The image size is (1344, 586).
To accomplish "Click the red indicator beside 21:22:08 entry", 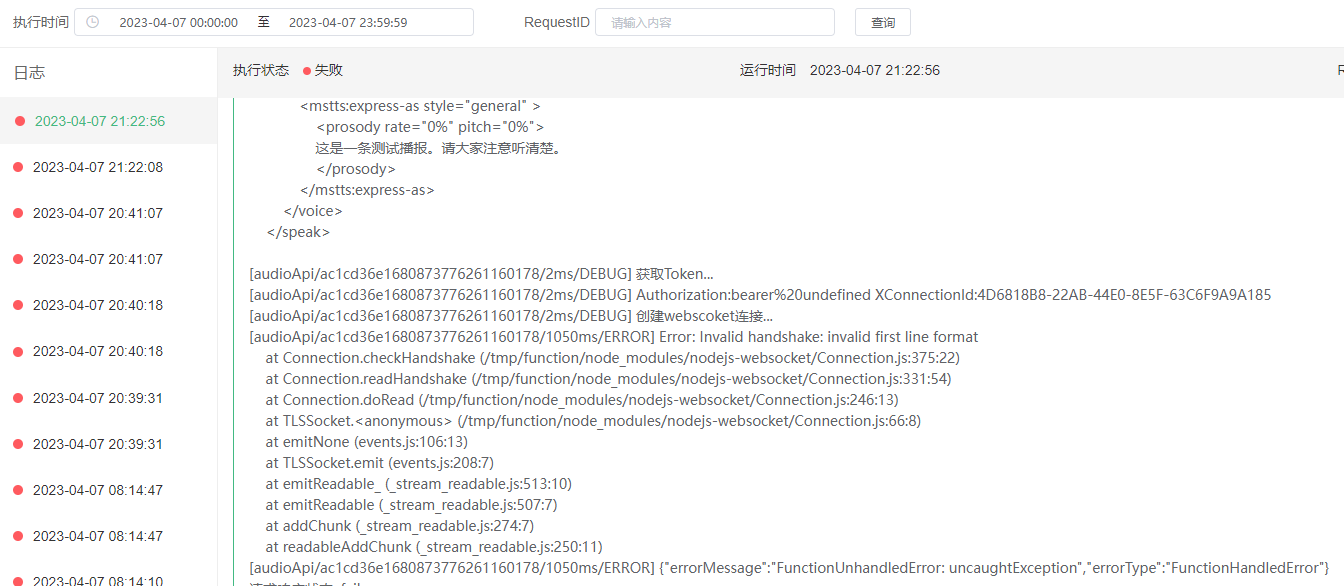I will pyautogui.click(x=17, y=166).
